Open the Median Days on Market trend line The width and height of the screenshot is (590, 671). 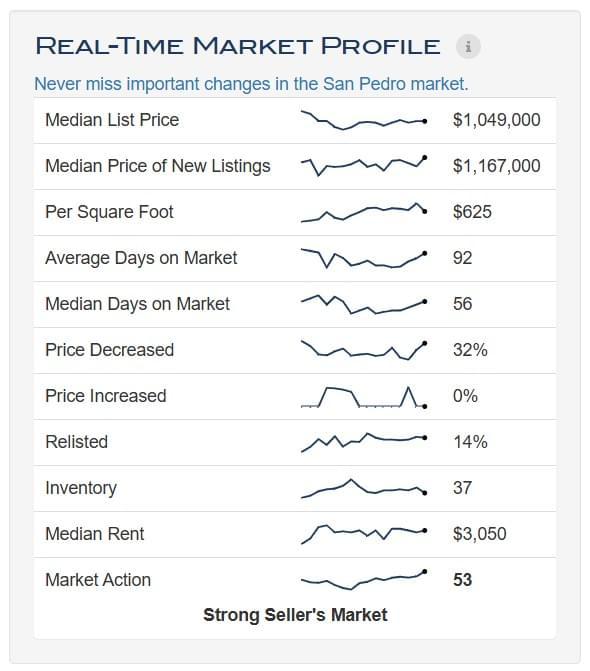point(364,304)
